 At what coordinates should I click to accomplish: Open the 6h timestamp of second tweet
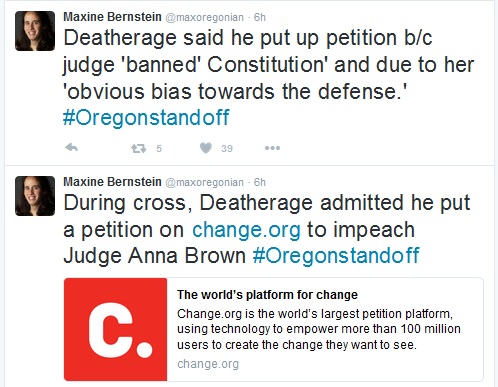click(260, 182)
